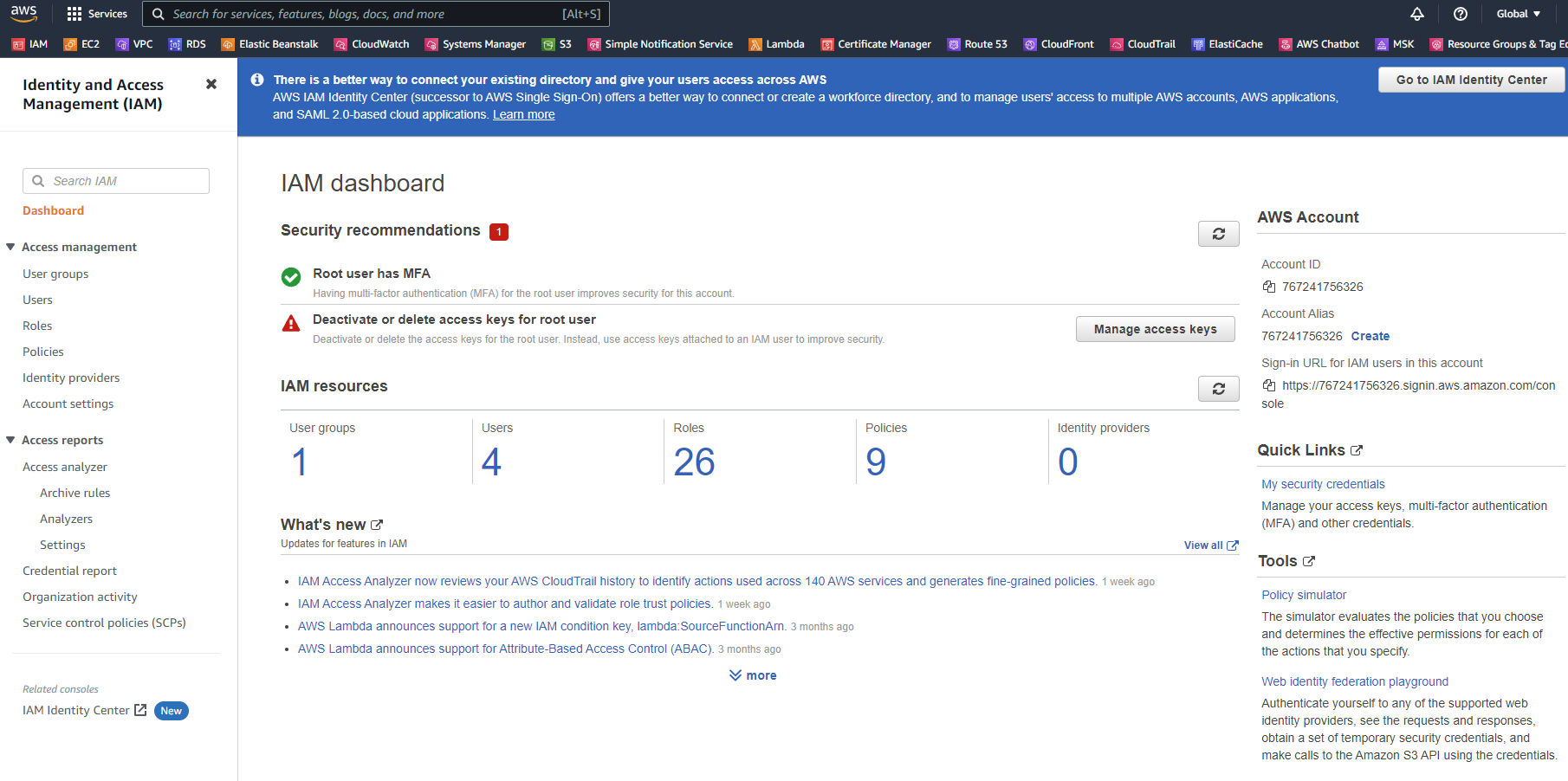This screenshot has width=1568, height=781.
Task: Open the Route 53 shortcut
Action: pyautogui.click(x=977, y=44)
